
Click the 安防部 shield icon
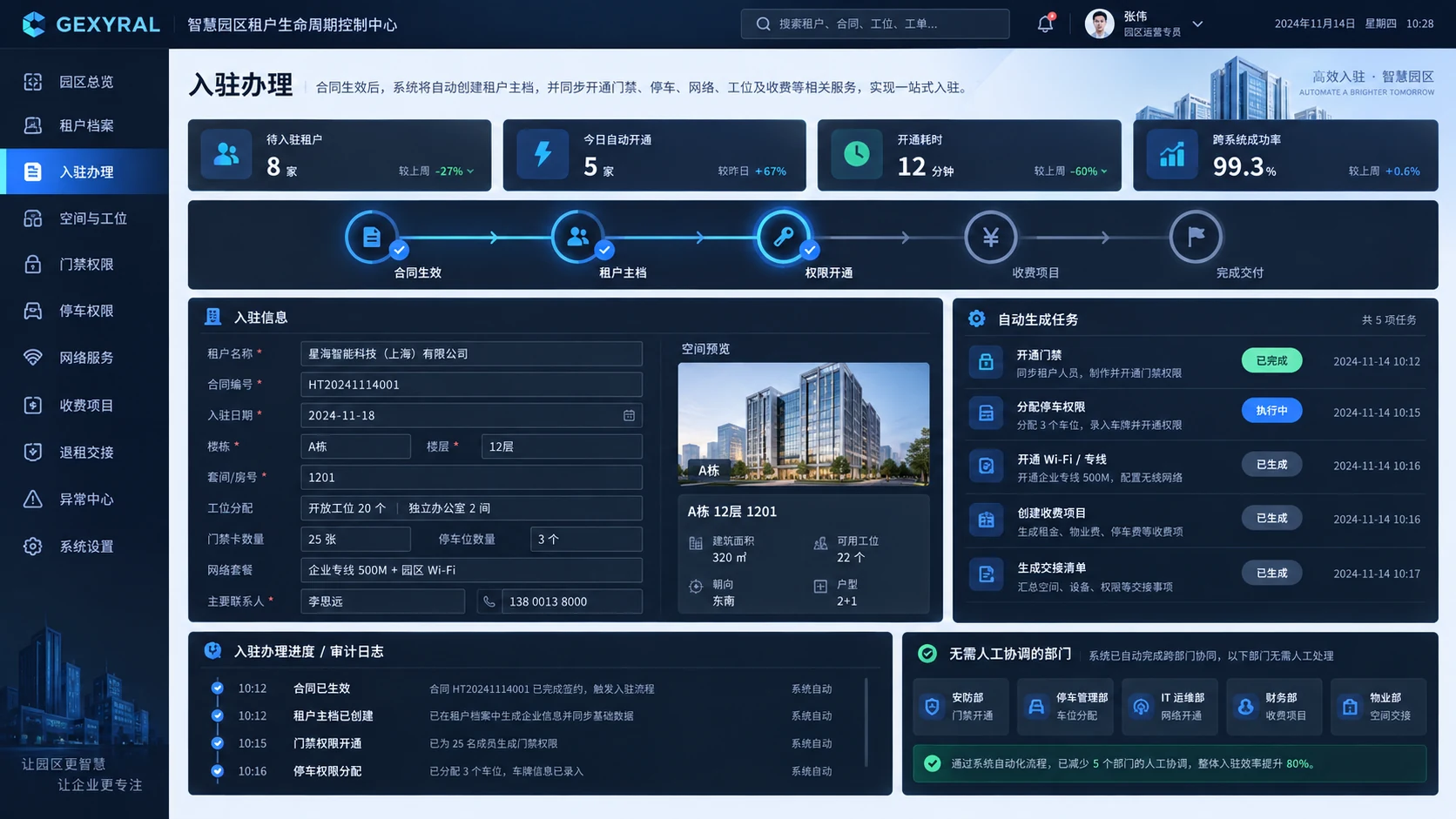point(932,707)
